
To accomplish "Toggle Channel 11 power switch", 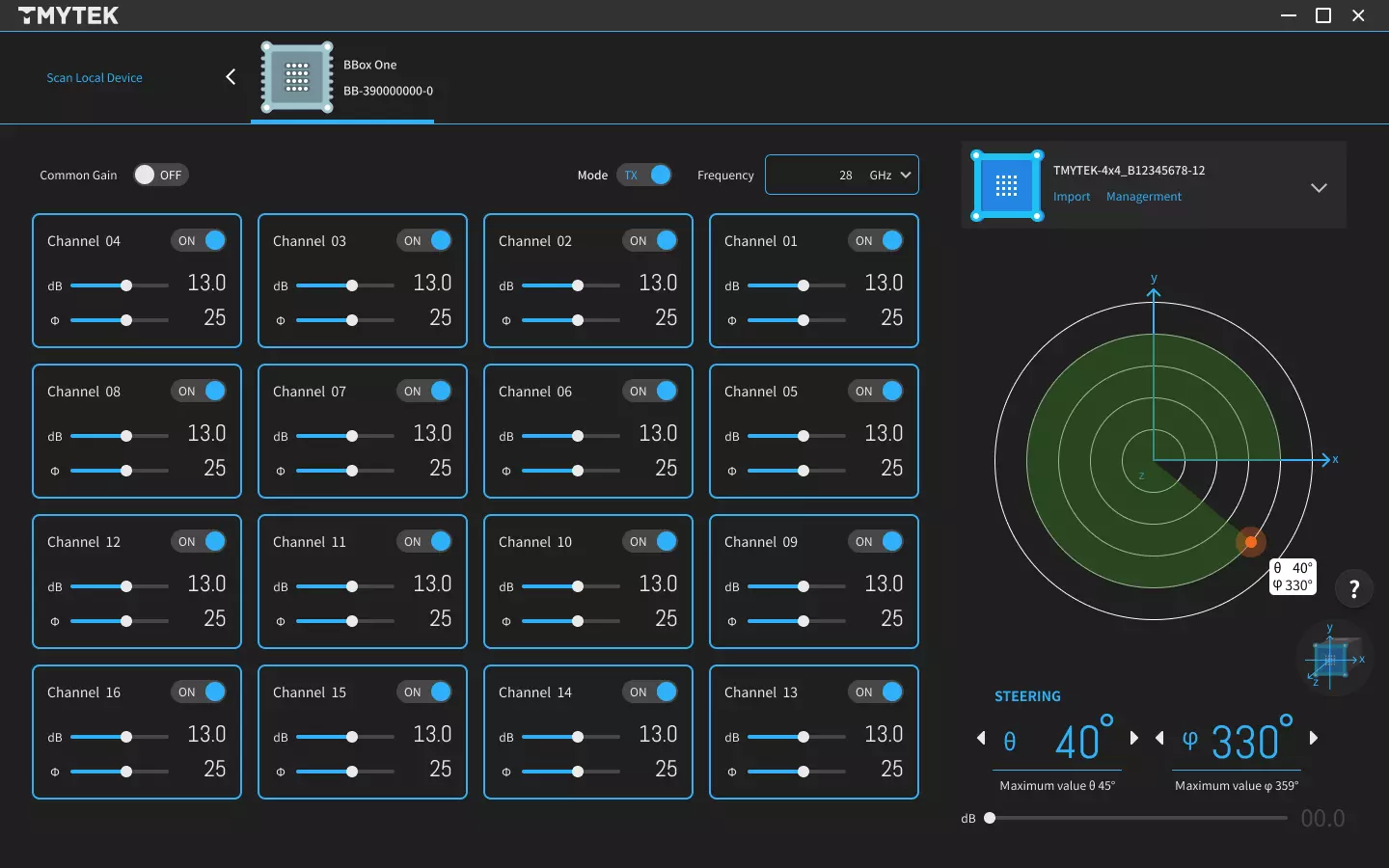I will click(425, 541).
